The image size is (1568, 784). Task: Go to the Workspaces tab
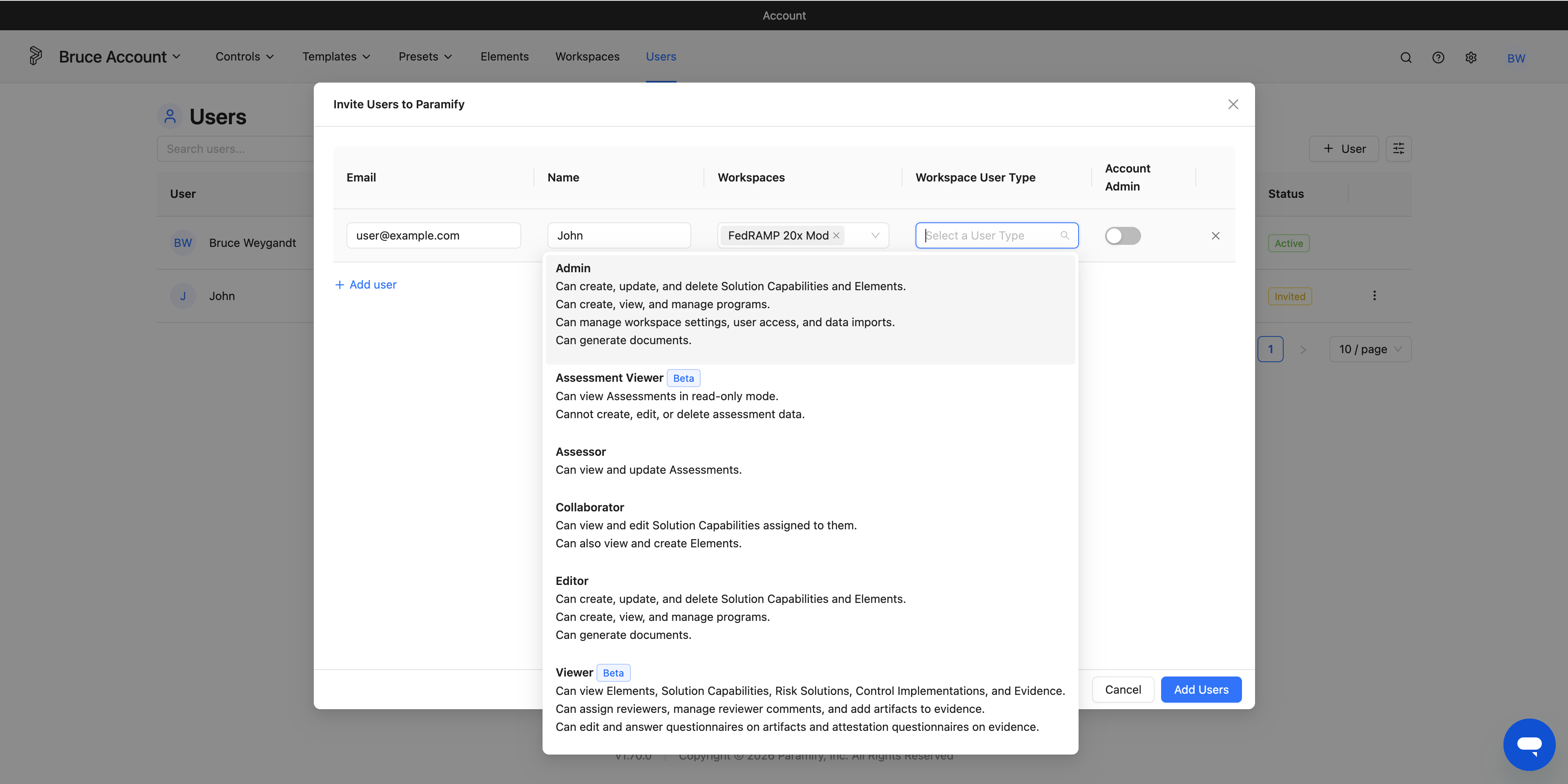coord(587,57)
